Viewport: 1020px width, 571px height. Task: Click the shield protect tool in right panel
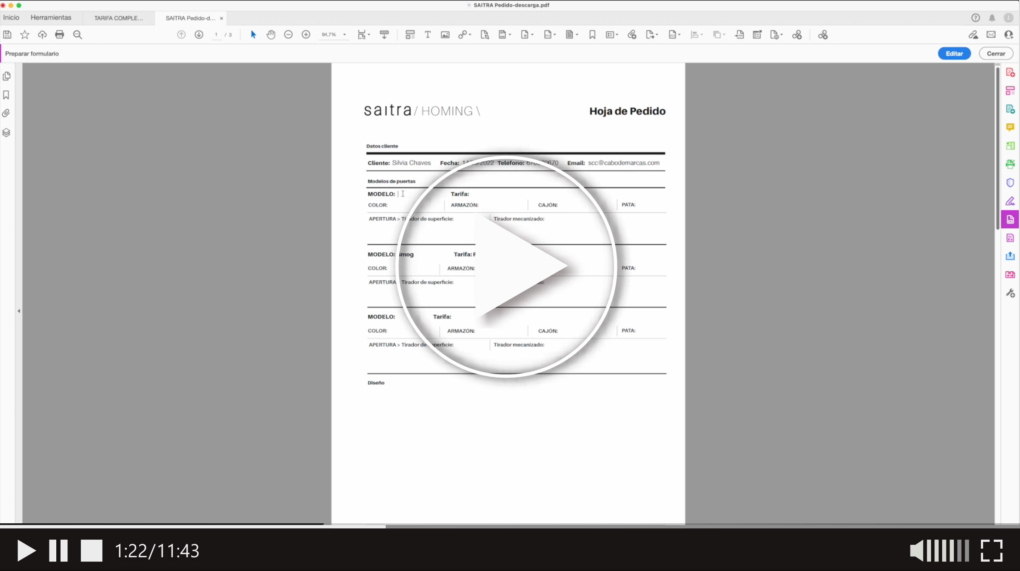click(x=1010, y=183)
